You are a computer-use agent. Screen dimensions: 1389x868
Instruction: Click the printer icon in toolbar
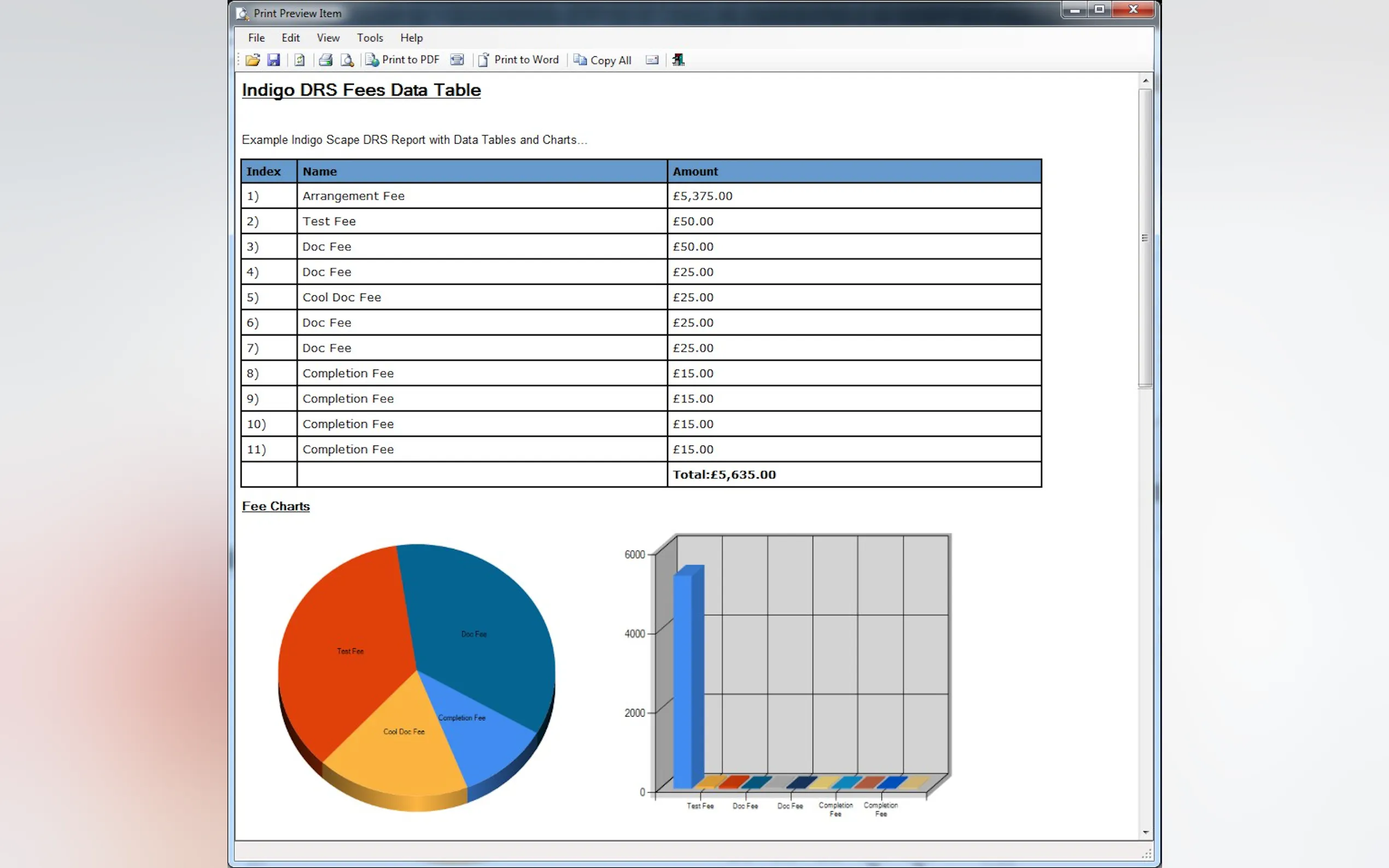coord(325,60)
